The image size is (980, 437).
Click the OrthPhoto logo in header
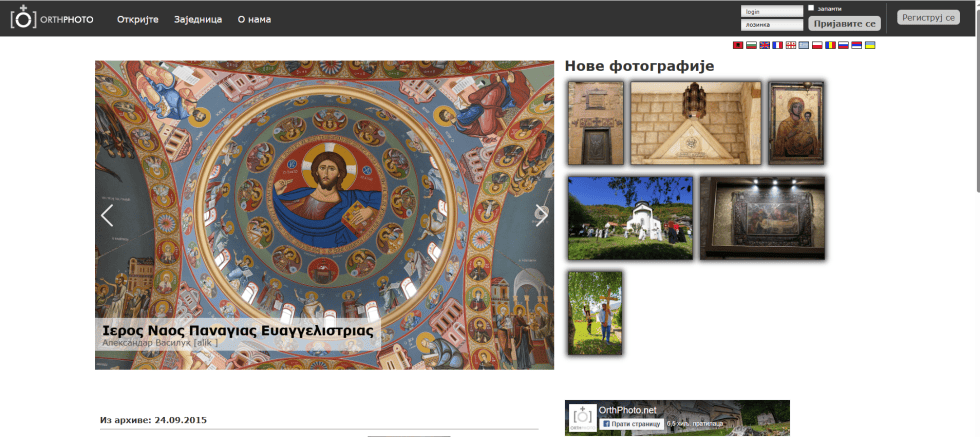coord(51,18)
